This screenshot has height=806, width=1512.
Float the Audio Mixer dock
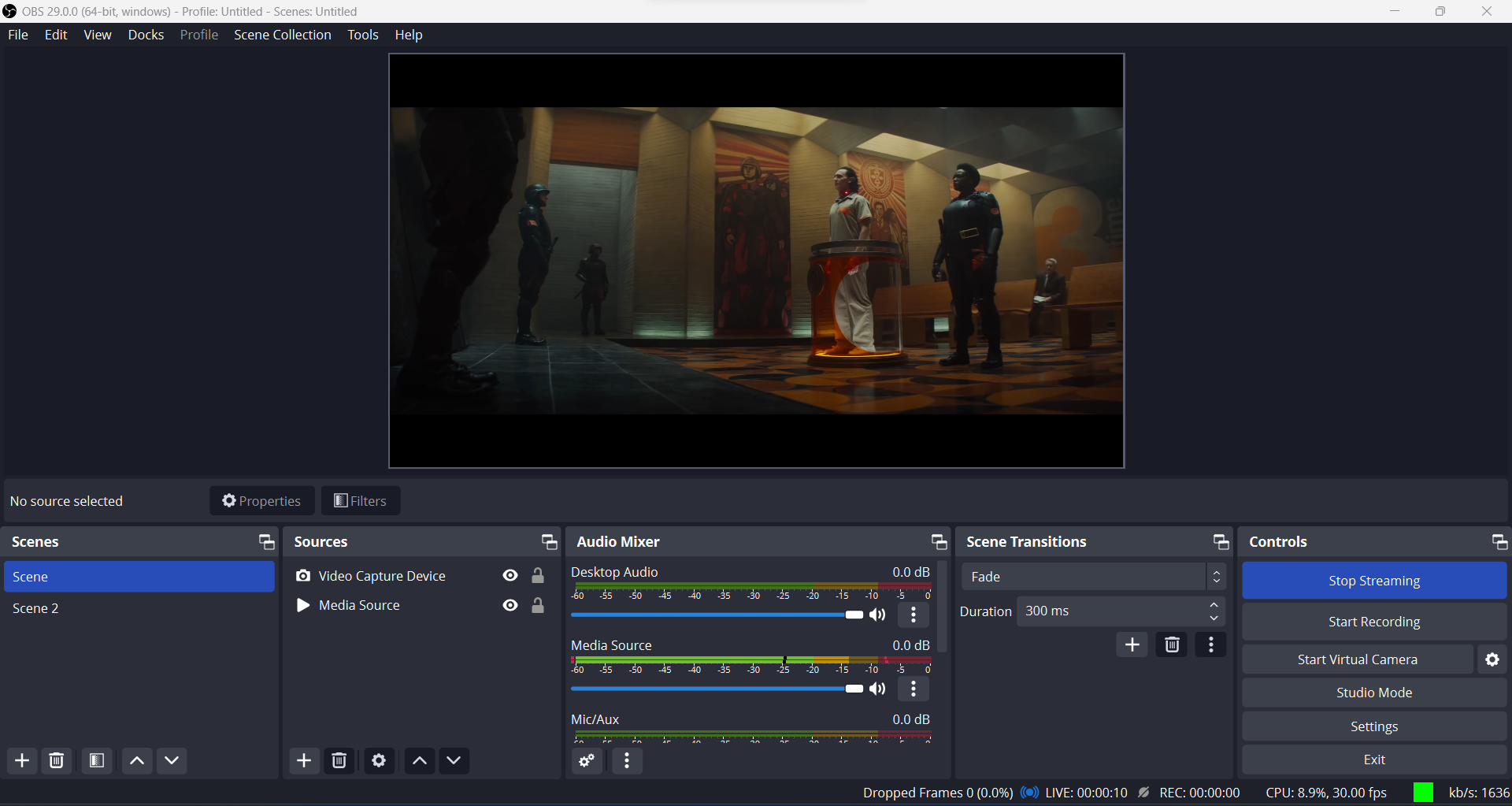[939, 542]
